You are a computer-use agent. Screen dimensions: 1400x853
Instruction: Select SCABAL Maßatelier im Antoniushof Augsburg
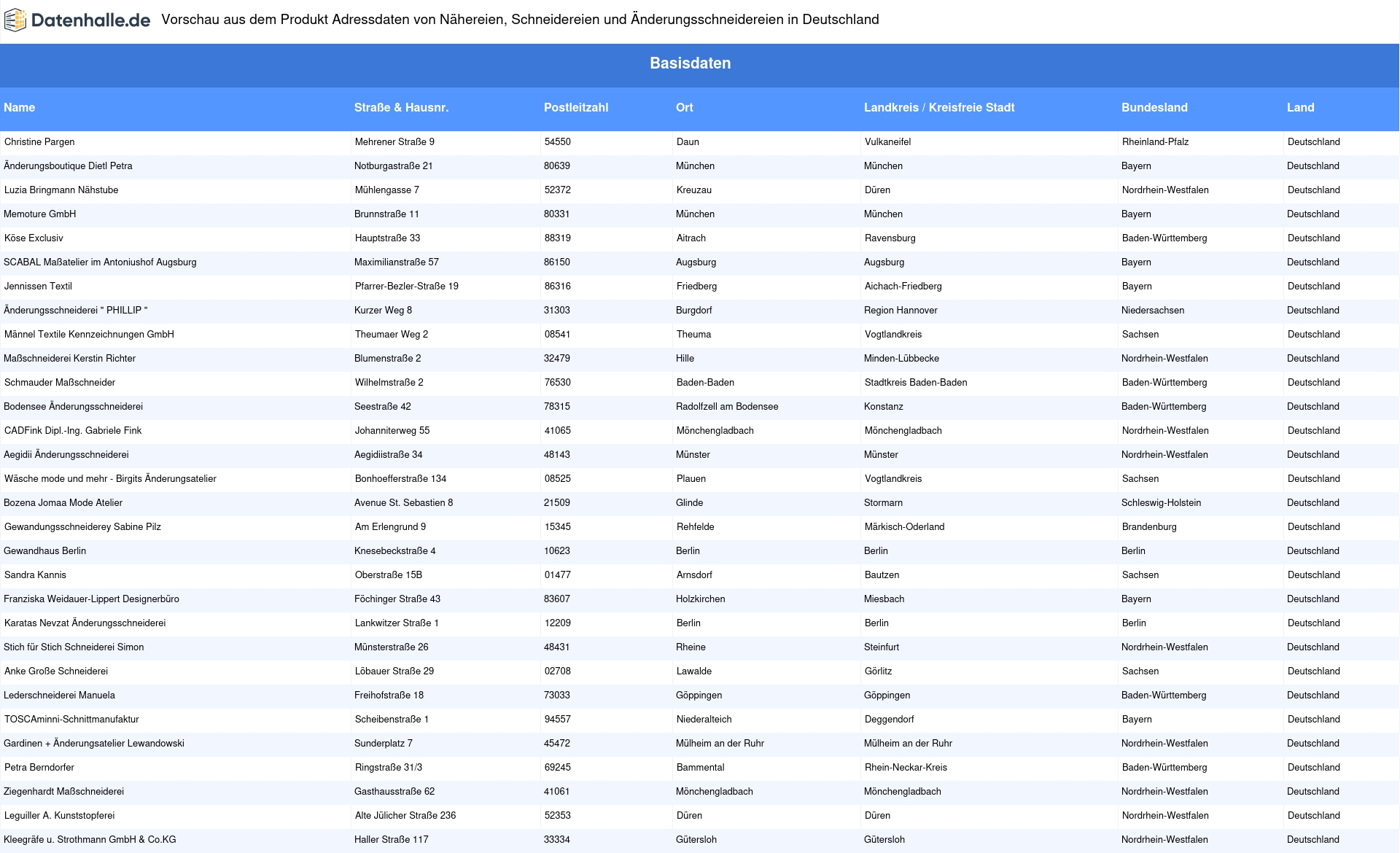click(100, 262)
